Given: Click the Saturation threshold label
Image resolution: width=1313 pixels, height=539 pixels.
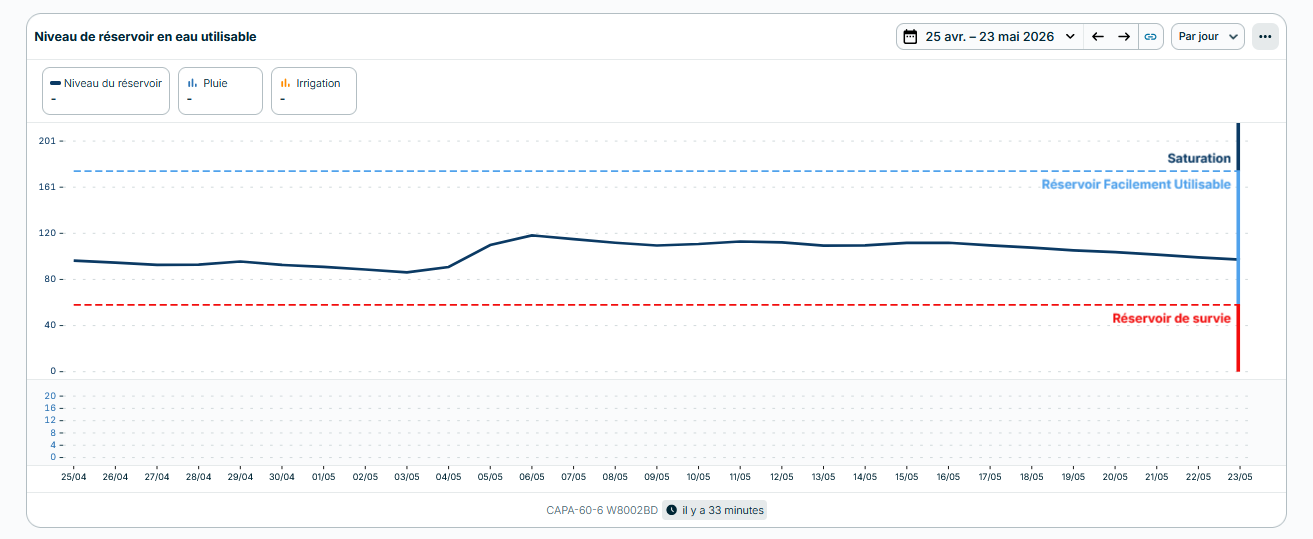Looking at the screenshot, I should 1199,158.
